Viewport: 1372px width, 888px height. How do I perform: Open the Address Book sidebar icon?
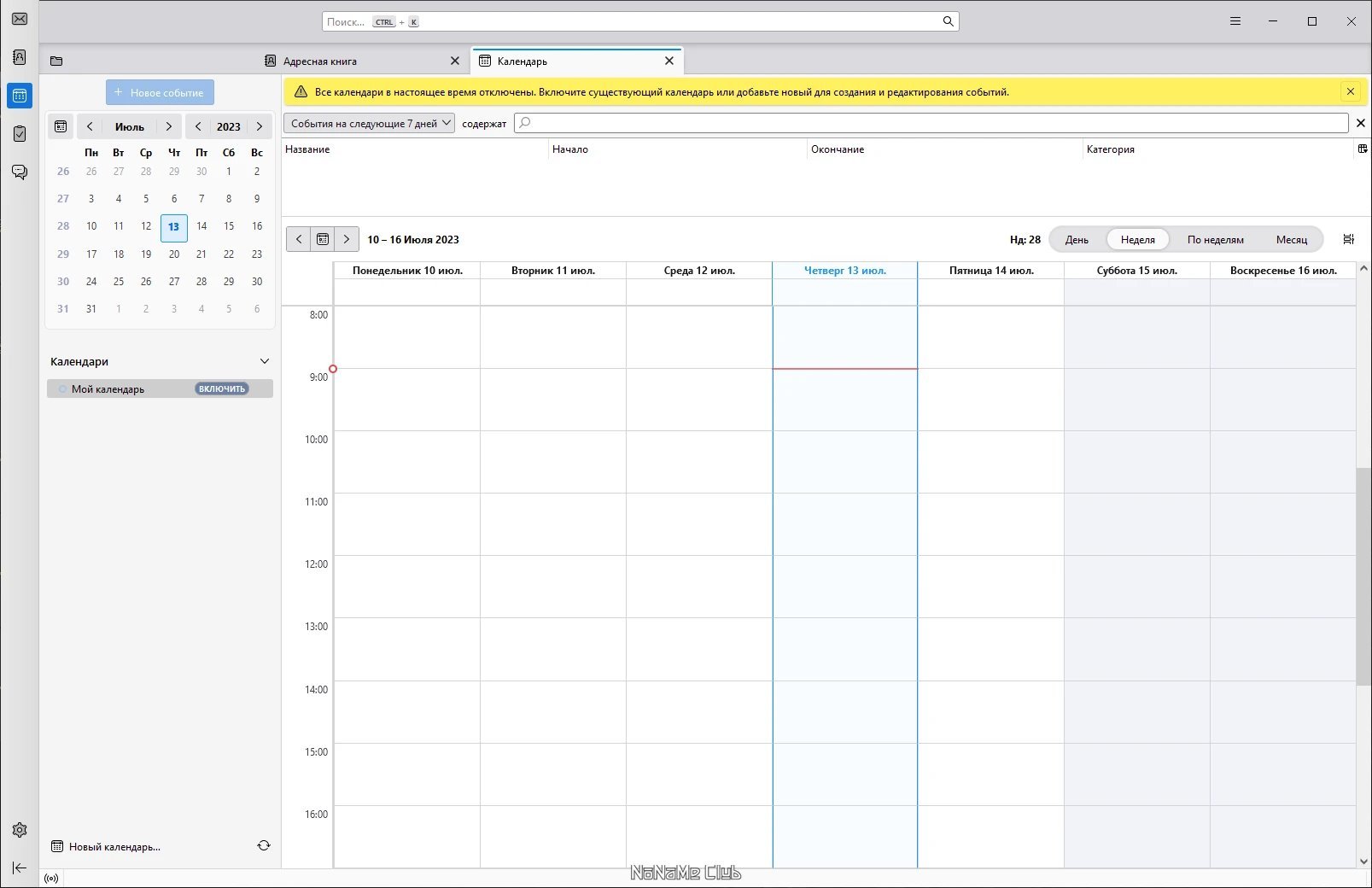click(x=20, y=57)
